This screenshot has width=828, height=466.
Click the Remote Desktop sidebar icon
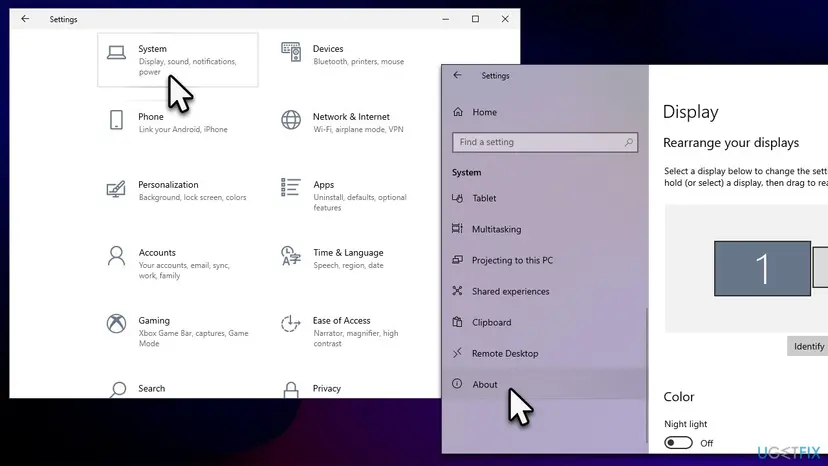pyautogui.click(x=457, y=352)
